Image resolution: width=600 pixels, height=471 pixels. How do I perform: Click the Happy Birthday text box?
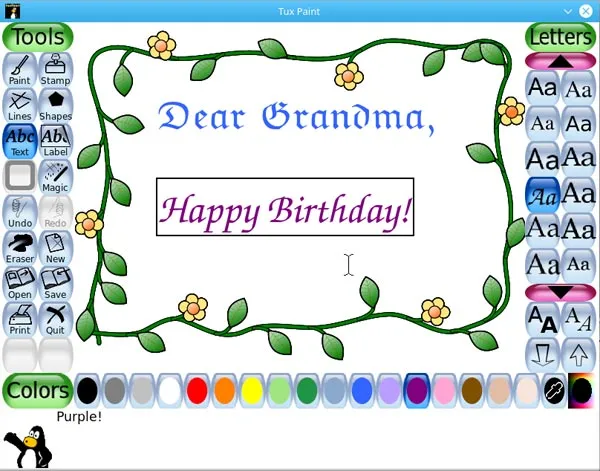(x=285, y=207)
